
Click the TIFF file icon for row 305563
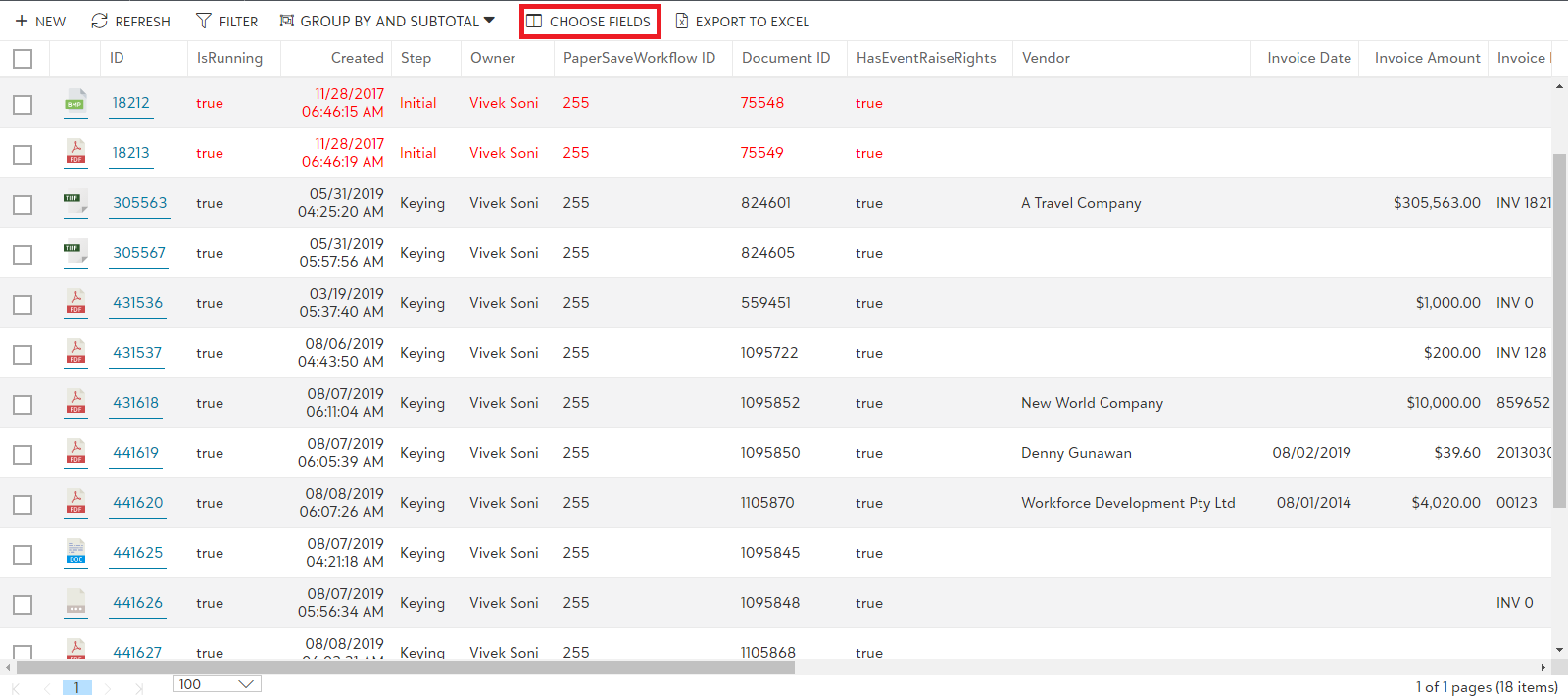click(x=75, y=202)
